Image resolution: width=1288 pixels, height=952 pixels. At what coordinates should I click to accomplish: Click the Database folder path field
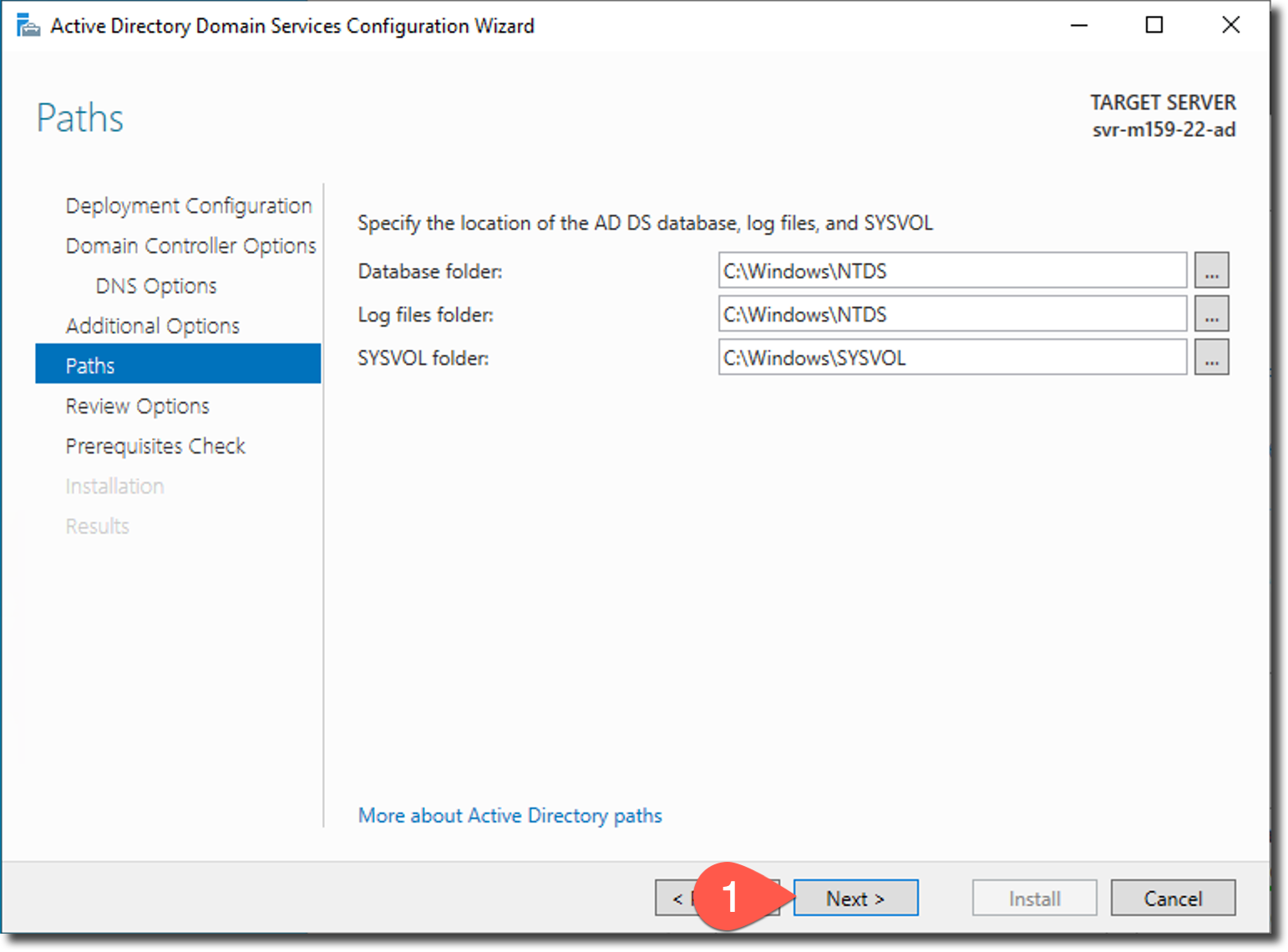click(x=952, y=271)
